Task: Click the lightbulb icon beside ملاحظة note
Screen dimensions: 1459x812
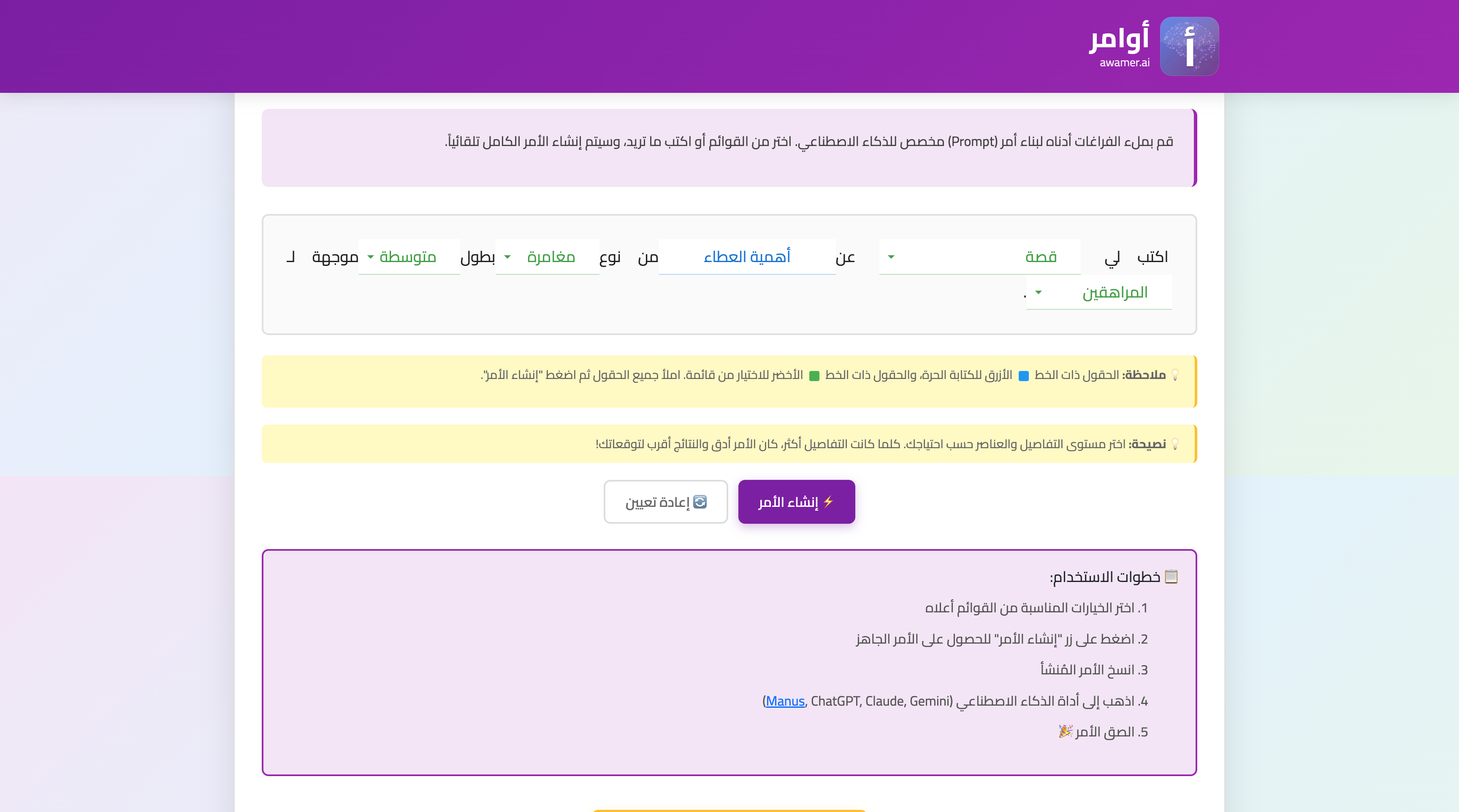Action: (x=1175, y=375)
